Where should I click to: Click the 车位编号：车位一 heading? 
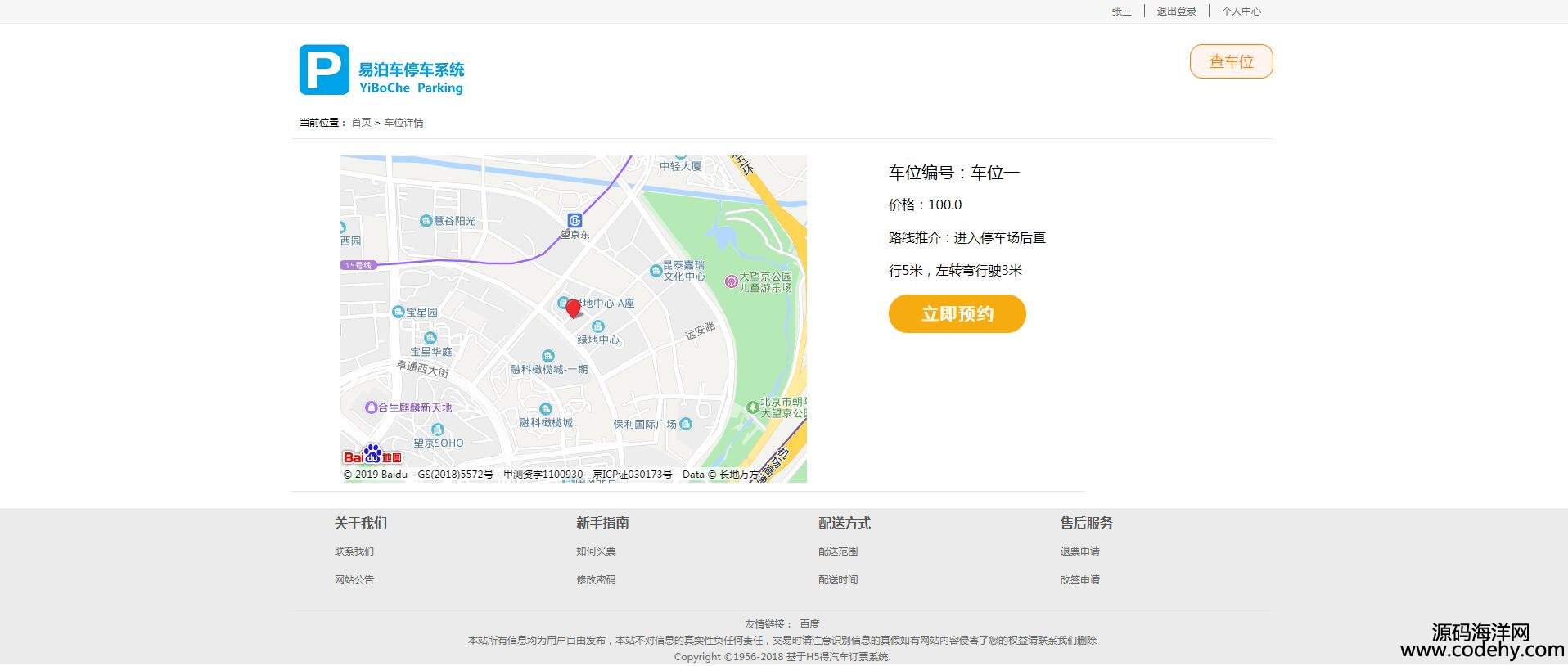pos(954,173)
